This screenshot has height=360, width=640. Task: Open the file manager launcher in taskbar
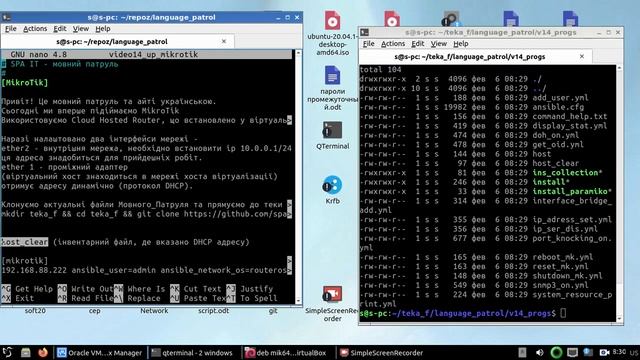(x=26, y=353)
